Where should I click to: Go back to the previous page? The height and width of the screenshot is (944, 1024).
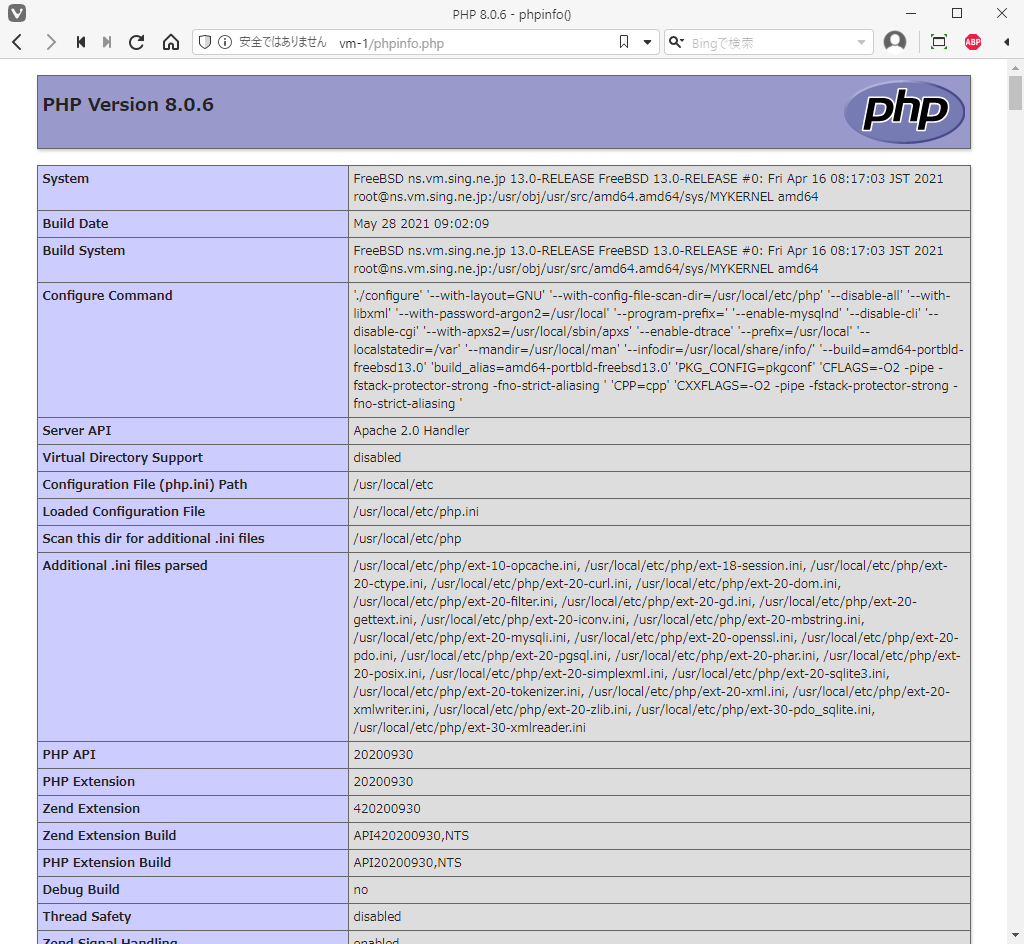18,42
